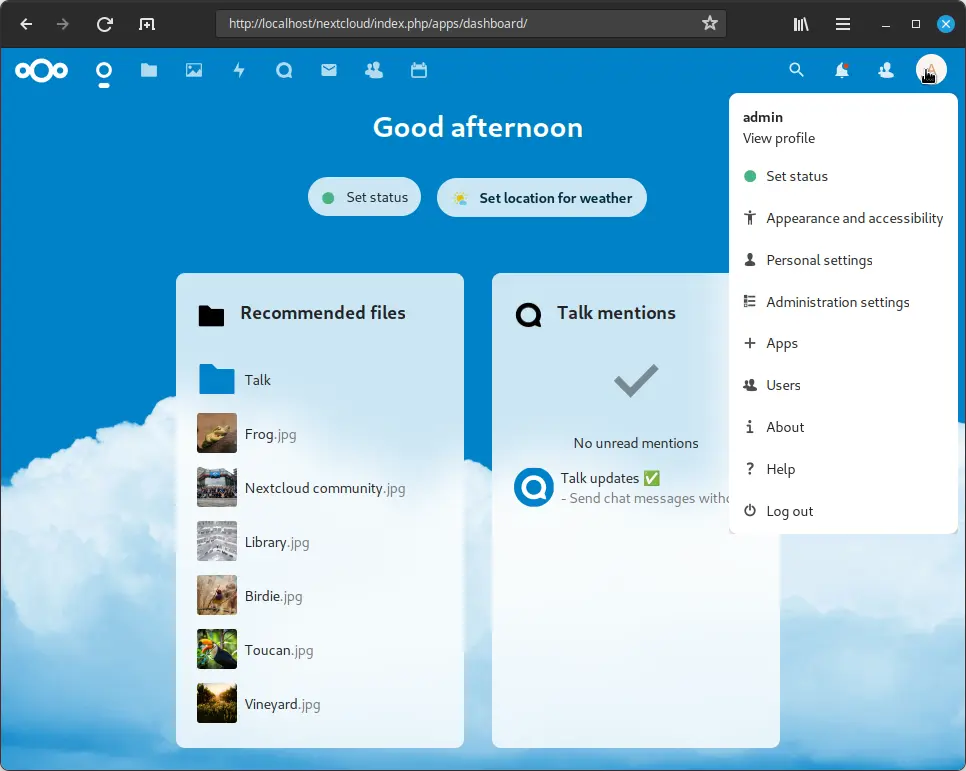The width and height of the screenshot is (966, 771).
Task: Choose Appearance and accessibility menu item
Action: (x=854, y=218)
